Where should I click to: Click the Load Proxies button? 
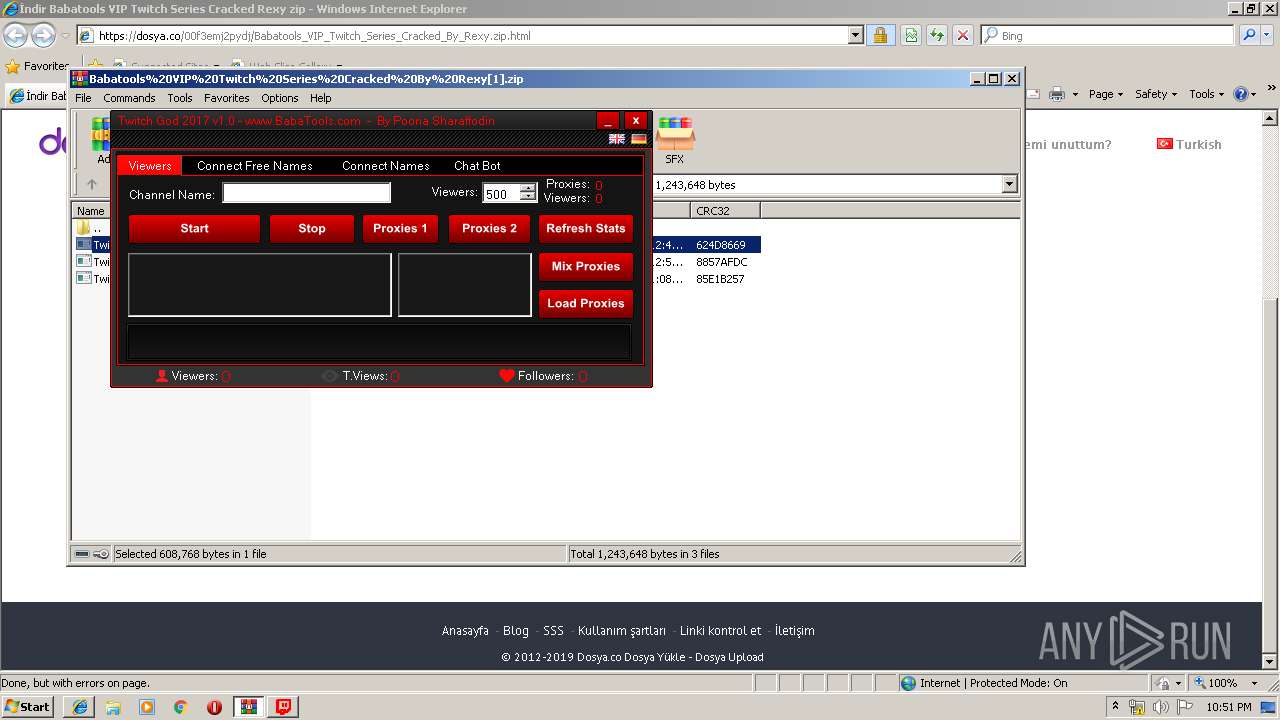click(586, 303)
